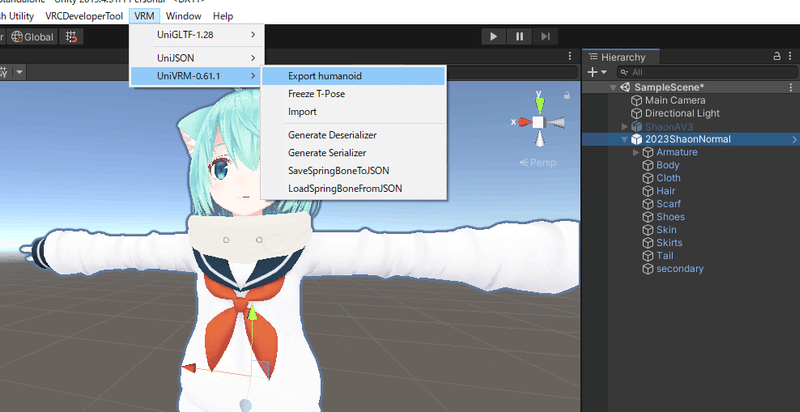Image resolution: width=800 pixels, height=412 pixels.
Task: Toggle Persp projection label in scene
Action: [x=537, y=163]
